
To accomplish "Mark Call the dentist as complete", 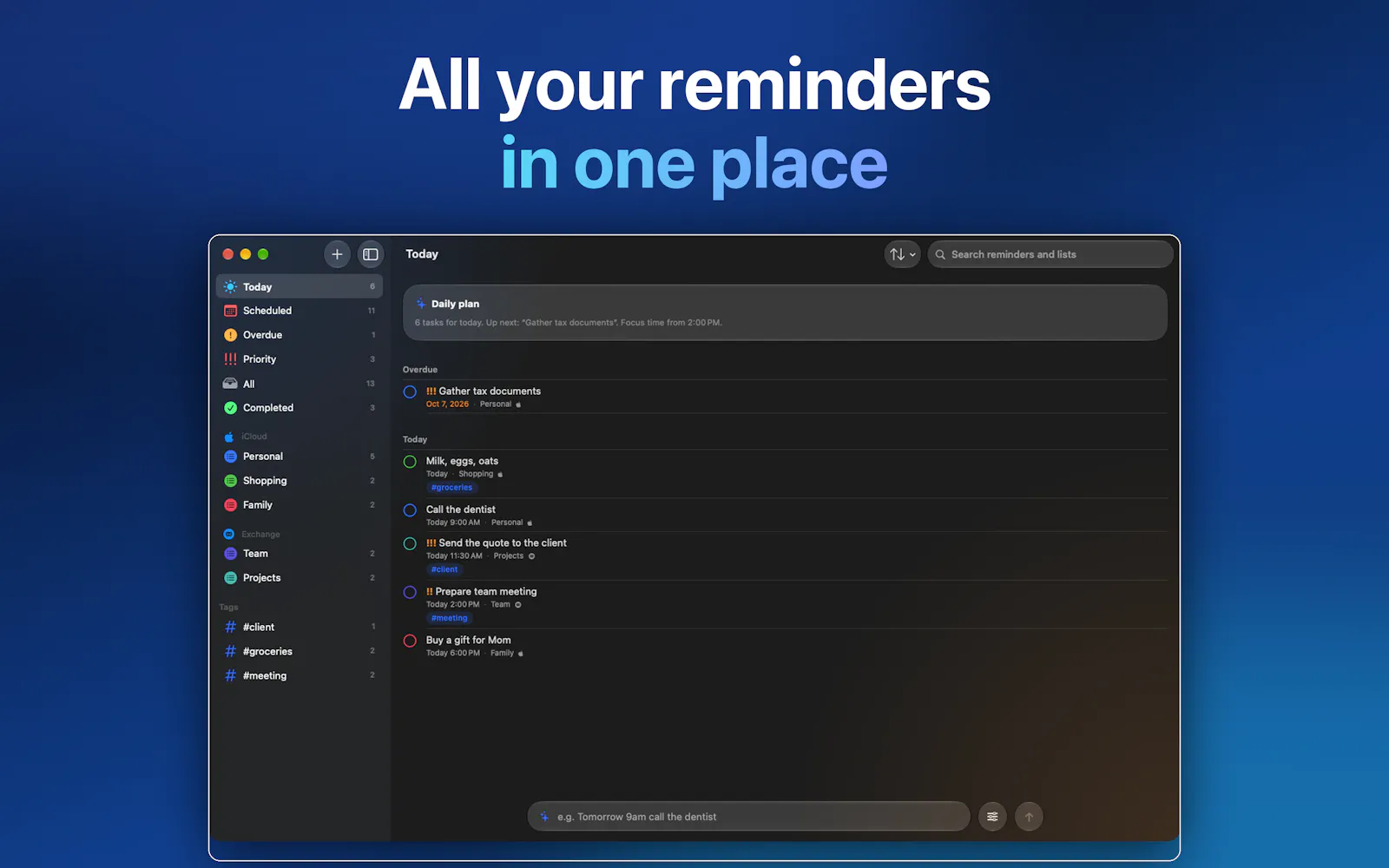I will click(x=410, y=510).
